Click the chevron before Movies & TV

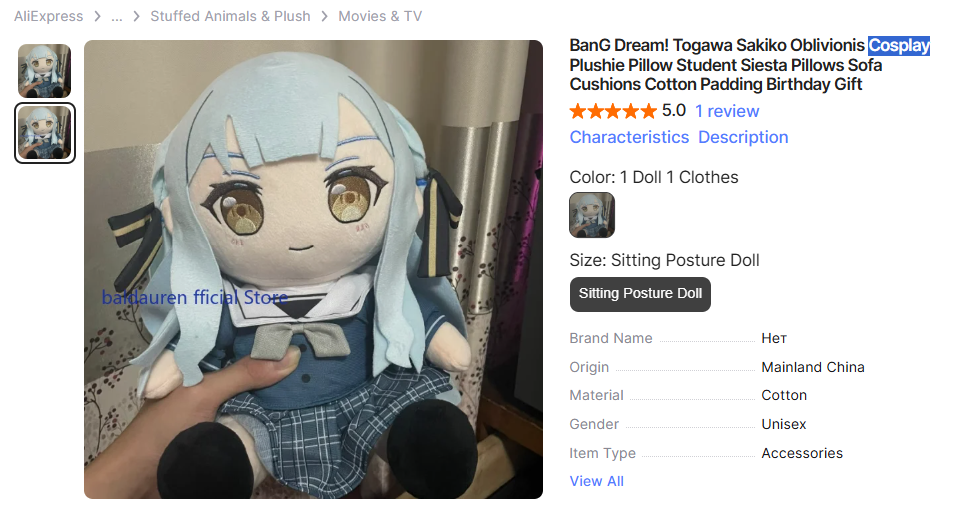click(324, 16)
